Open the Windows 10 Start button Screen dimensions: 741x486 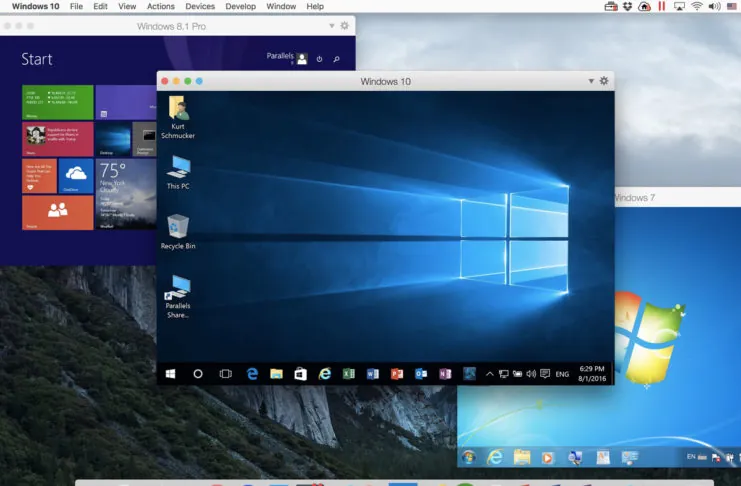click(x=171, y=374)
